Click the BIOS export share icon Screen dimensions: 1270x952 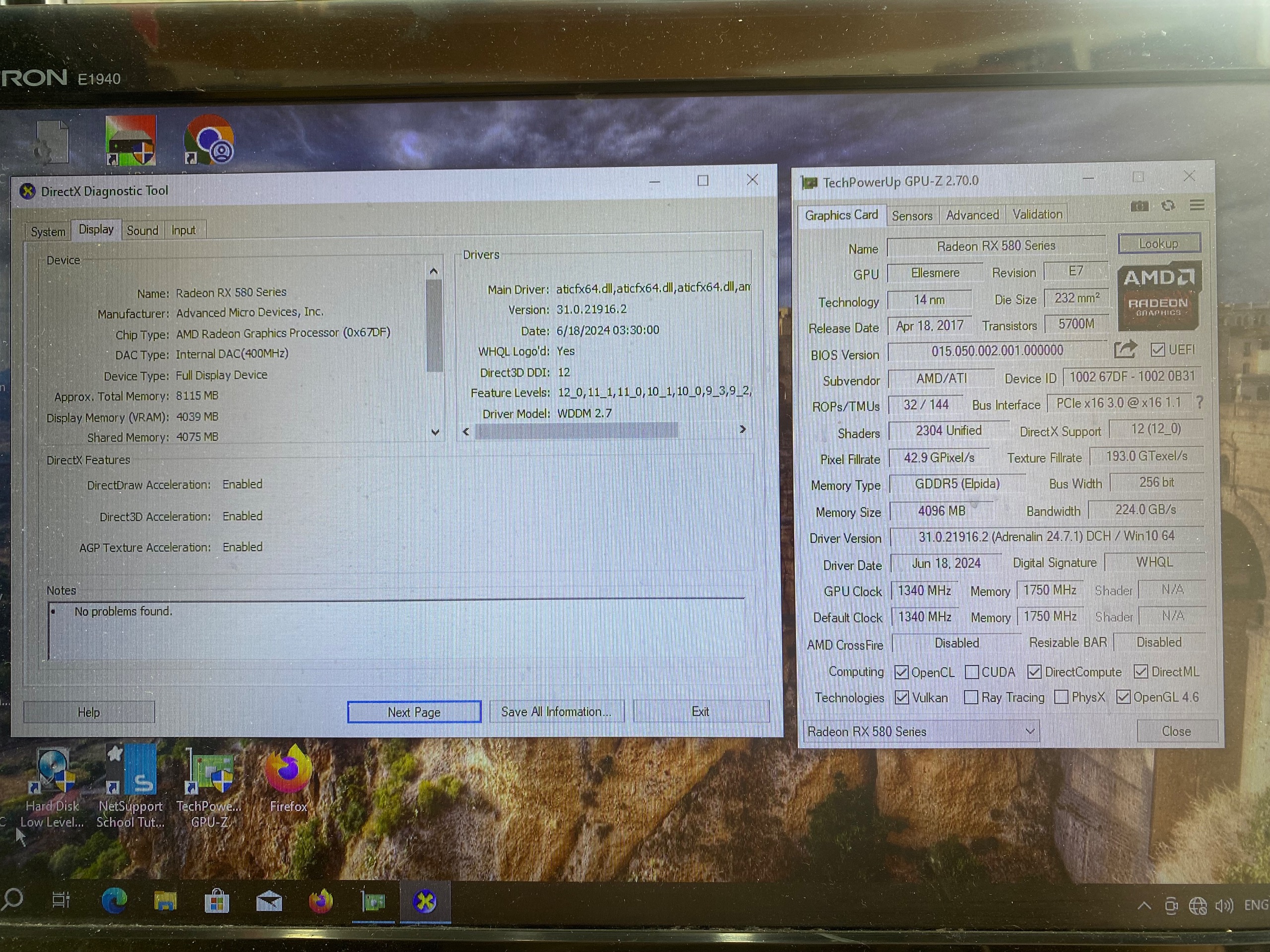point(1125,350)
